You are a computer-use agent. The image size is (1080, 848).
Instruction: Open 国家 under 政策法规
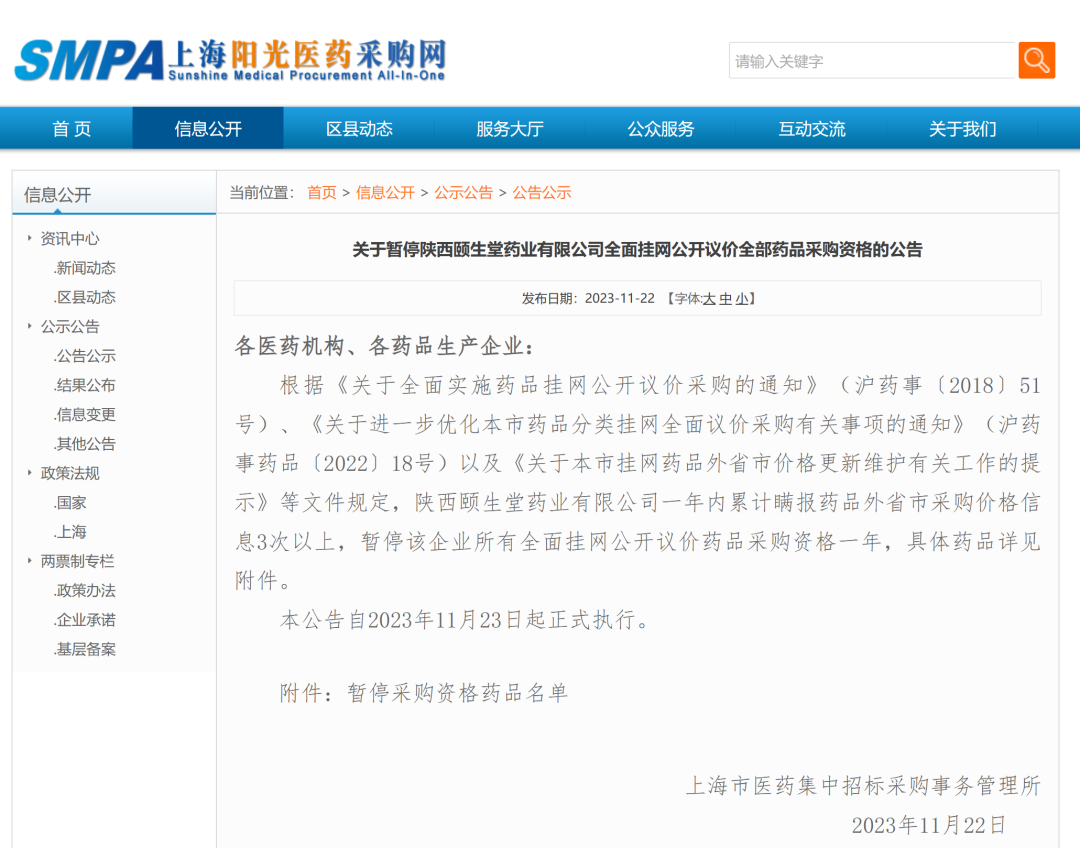[x=70, y=503]
